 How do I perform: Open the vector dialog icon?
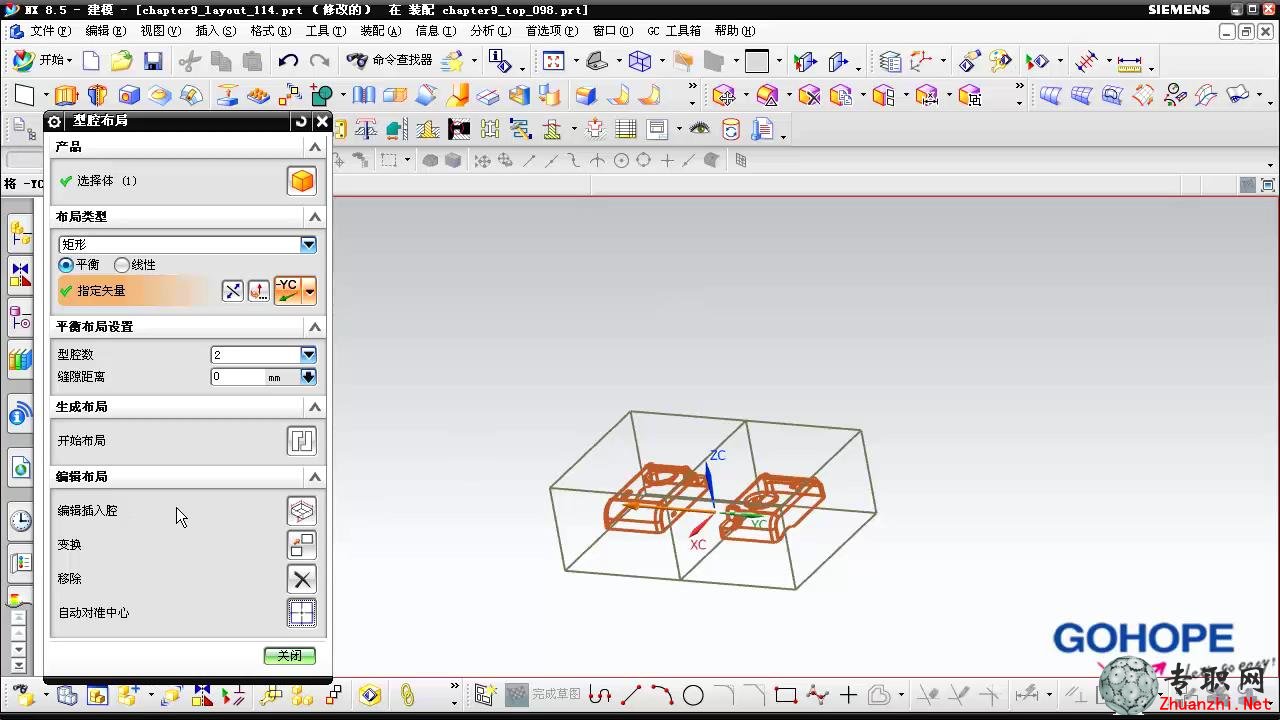pos(259,291)
